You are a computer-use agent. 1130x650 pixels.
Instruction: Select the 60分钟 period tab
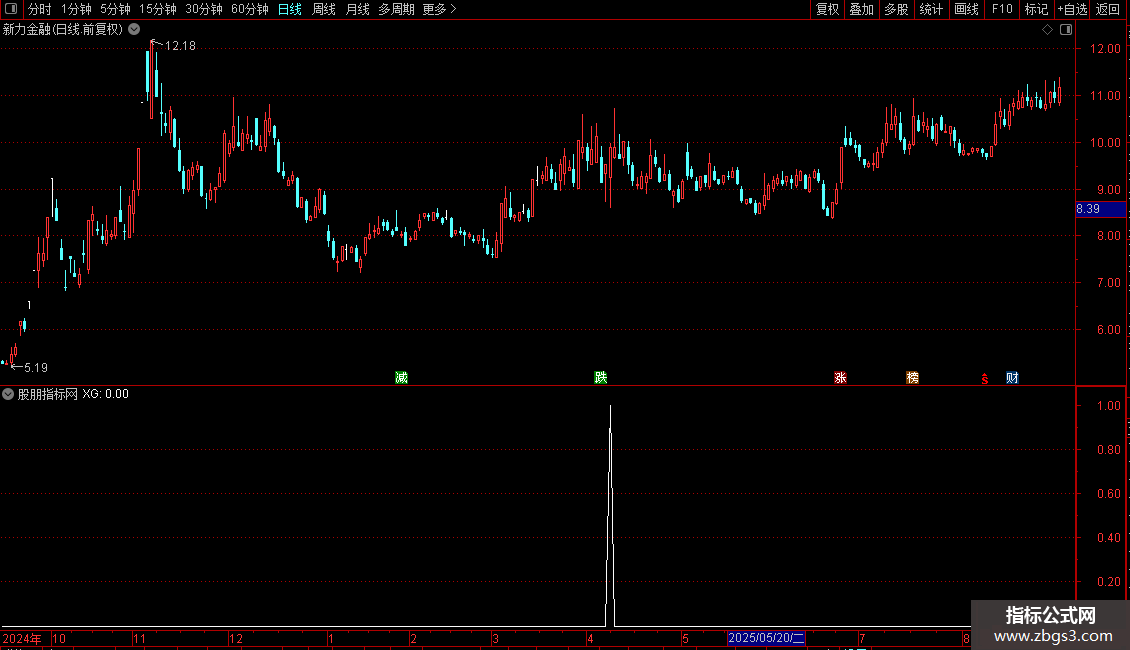[250, 9]
